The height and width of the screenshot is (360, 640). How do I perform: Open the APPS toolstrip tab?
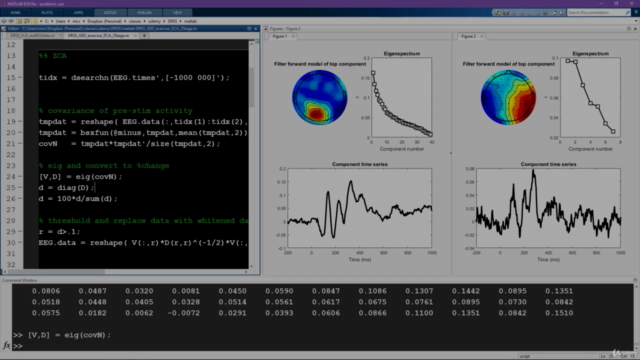pos(78,13)
